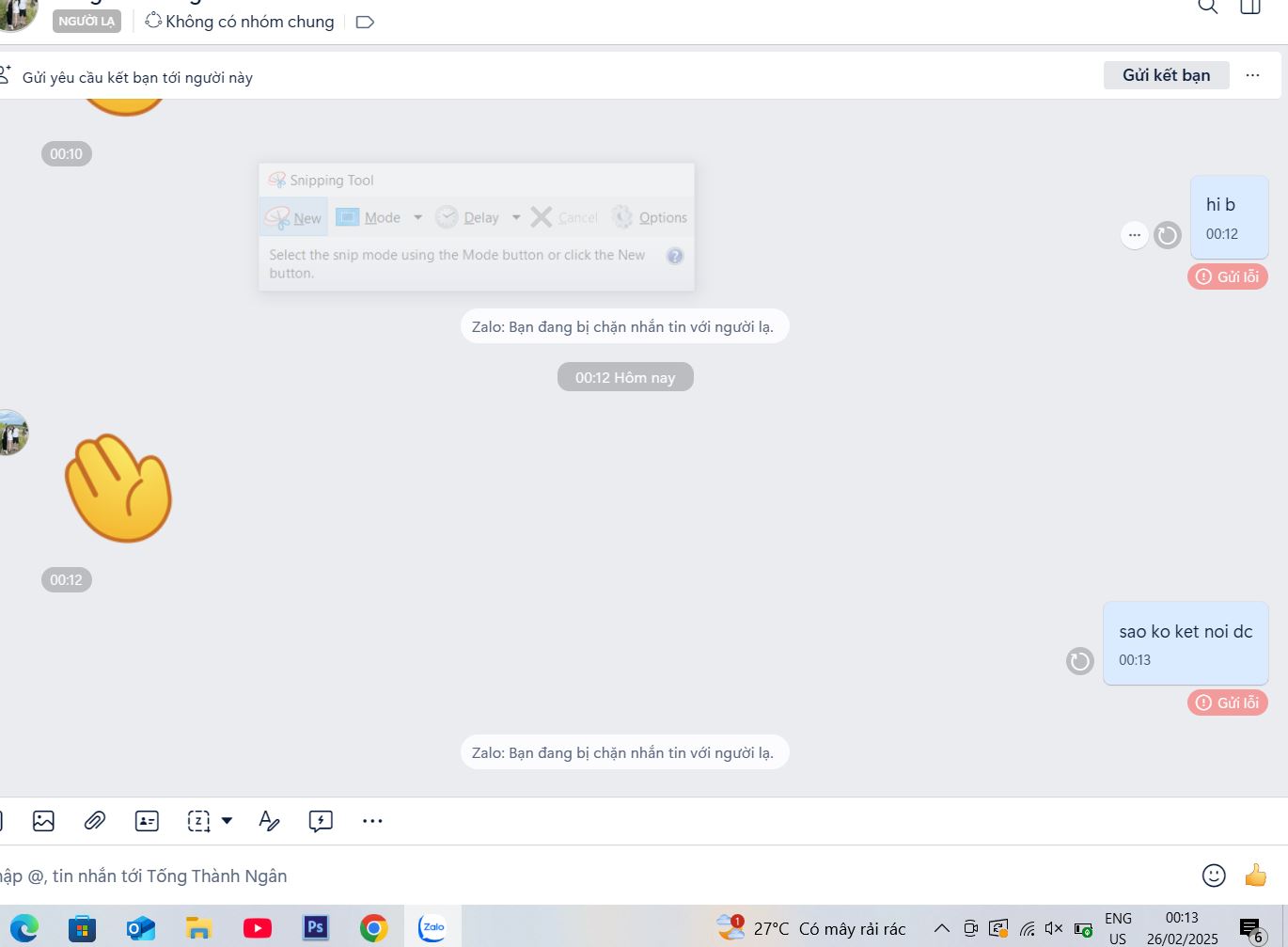Retry sending the "hi b" message
The image size is (1288, 947).
(x=1168, y=235)
